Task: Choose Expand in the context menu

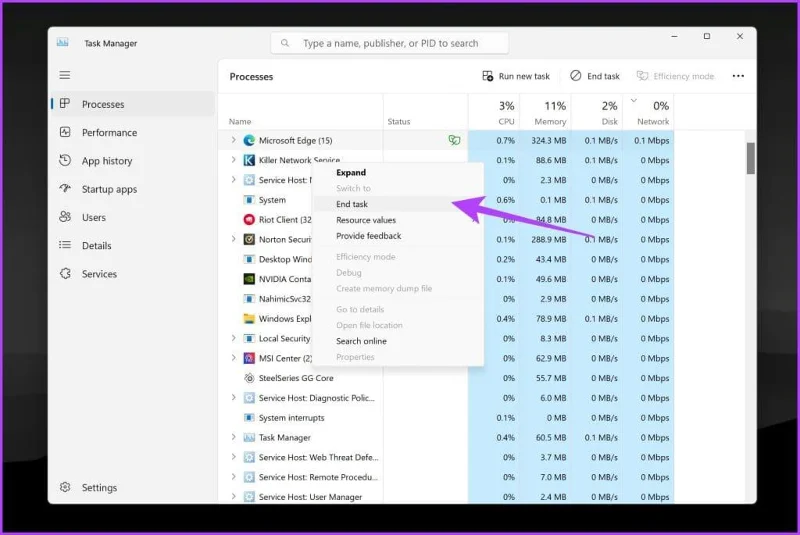Action: [398, 172]
